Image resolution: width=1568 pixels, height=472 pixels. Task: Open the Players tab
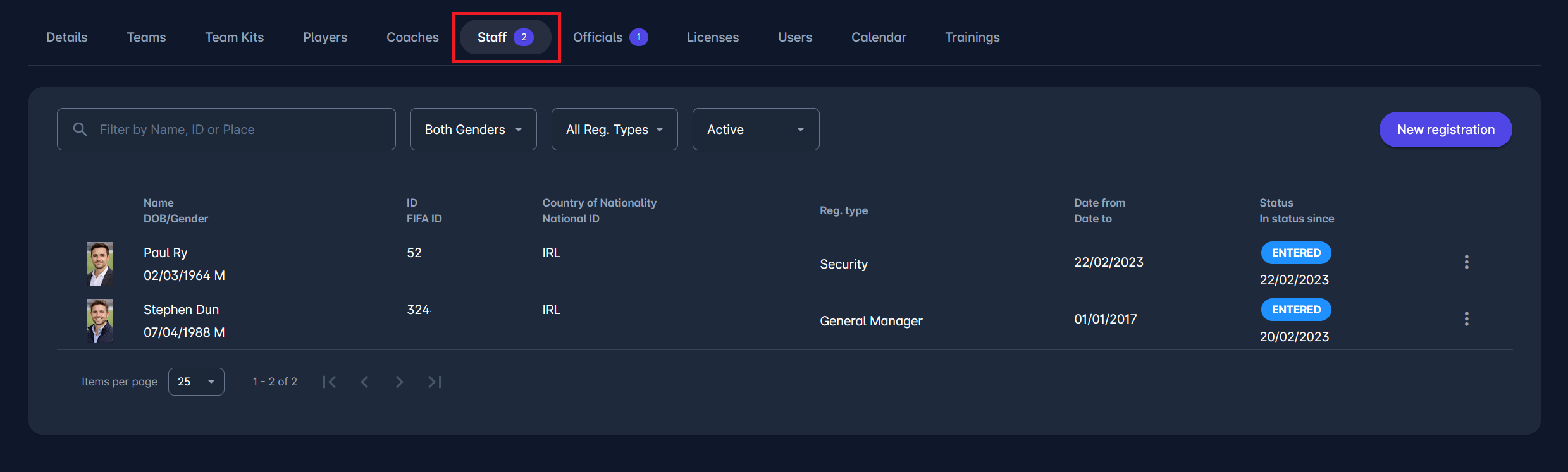[325, 37]
